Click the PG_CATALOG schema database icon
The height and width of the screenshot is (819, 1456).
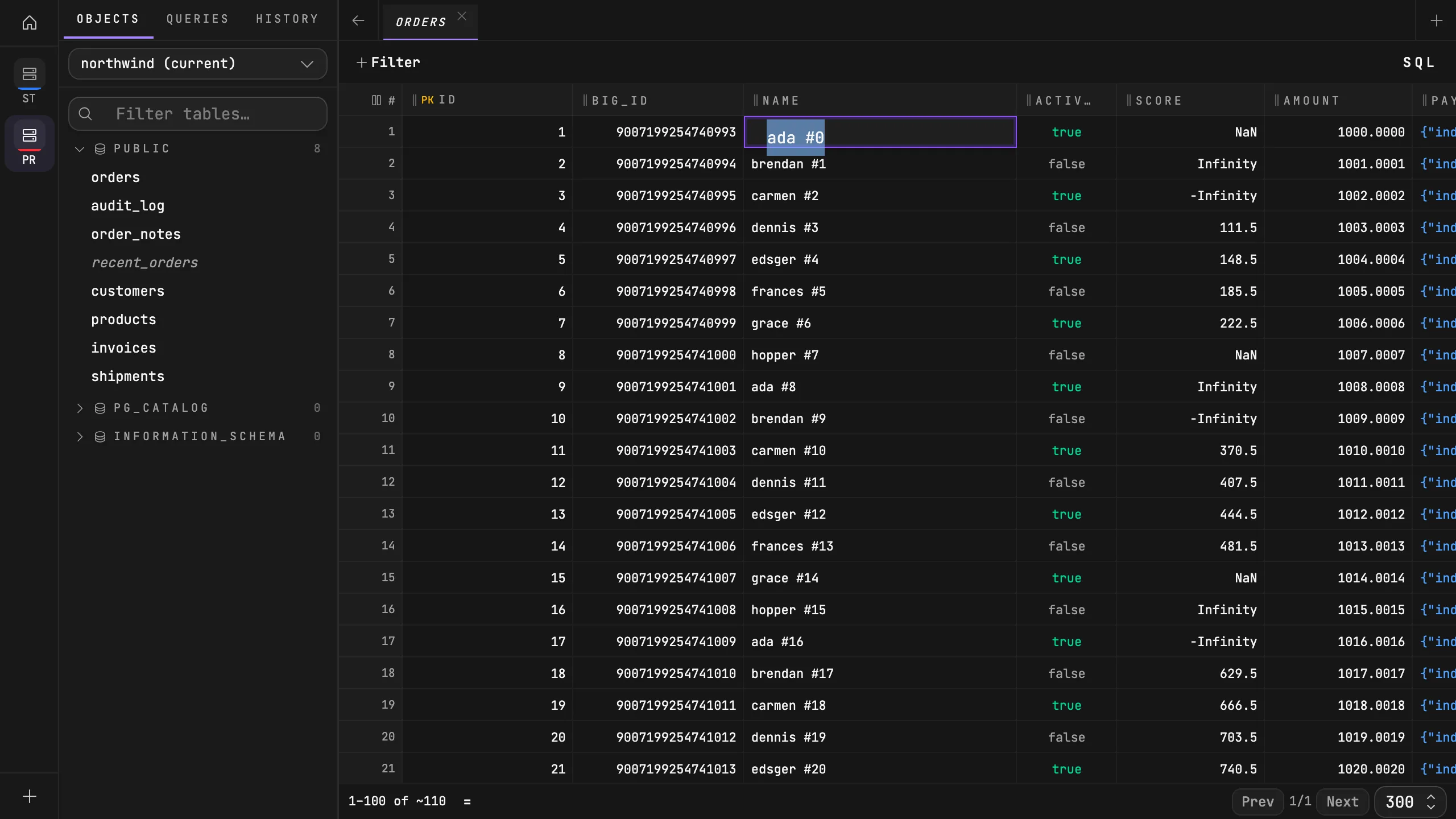[x=100, y=408]
